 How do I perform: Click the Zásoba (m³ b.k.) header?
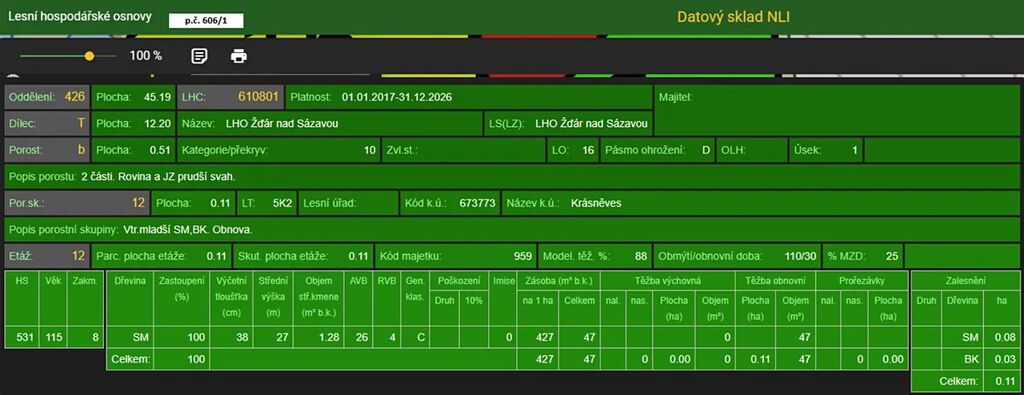557,281
